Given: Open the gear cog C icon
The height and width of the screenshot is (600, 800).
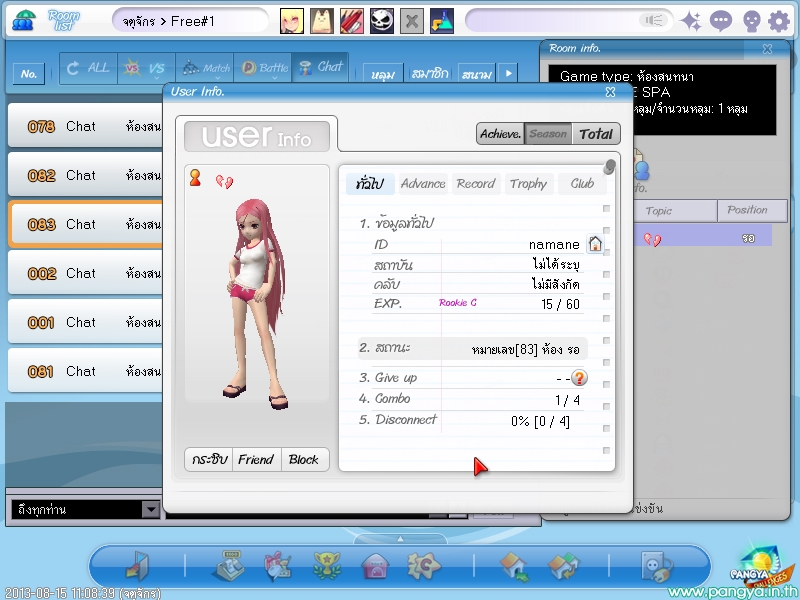Looking at the screenshot, I should (424, 566).
